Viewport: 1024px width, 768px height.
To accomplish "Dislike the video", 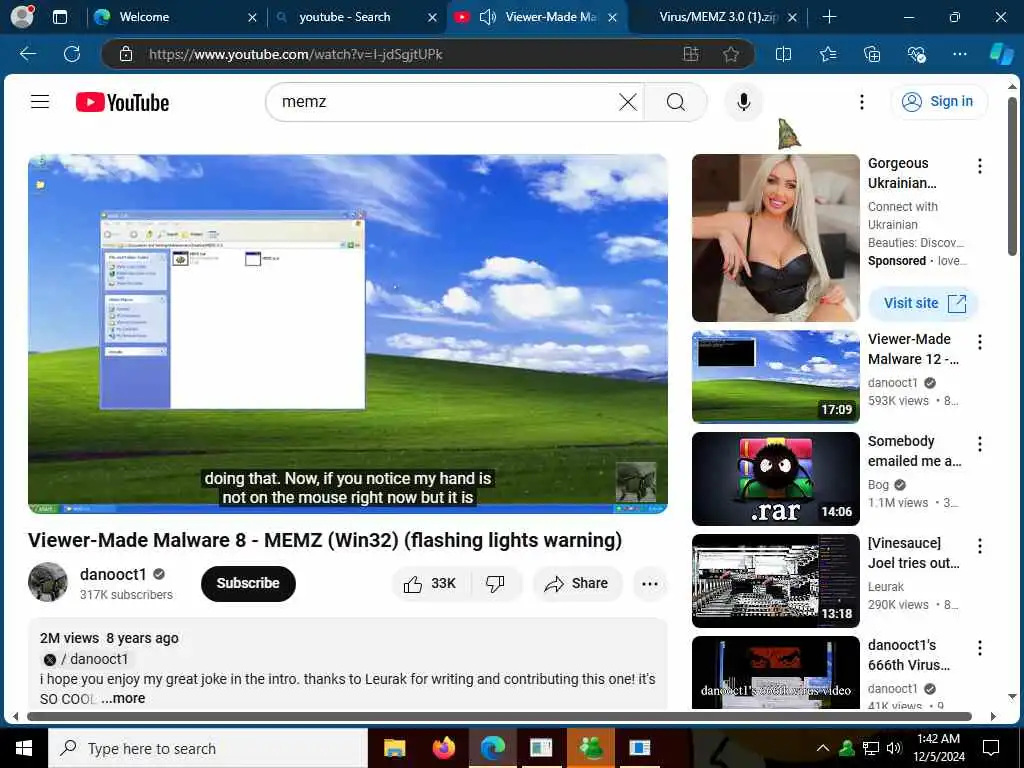I will [x=495, y=583].
